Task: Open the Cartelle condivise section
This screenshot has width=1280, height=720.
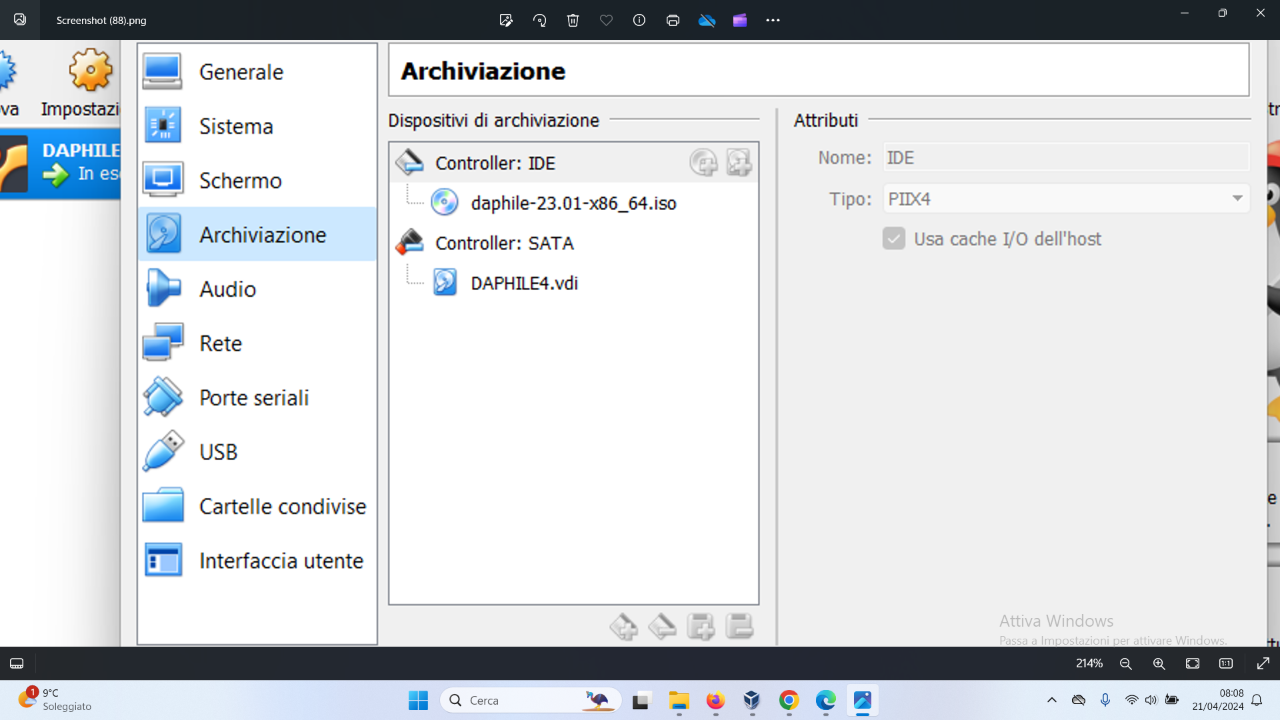Action: [x=257, y=506]
